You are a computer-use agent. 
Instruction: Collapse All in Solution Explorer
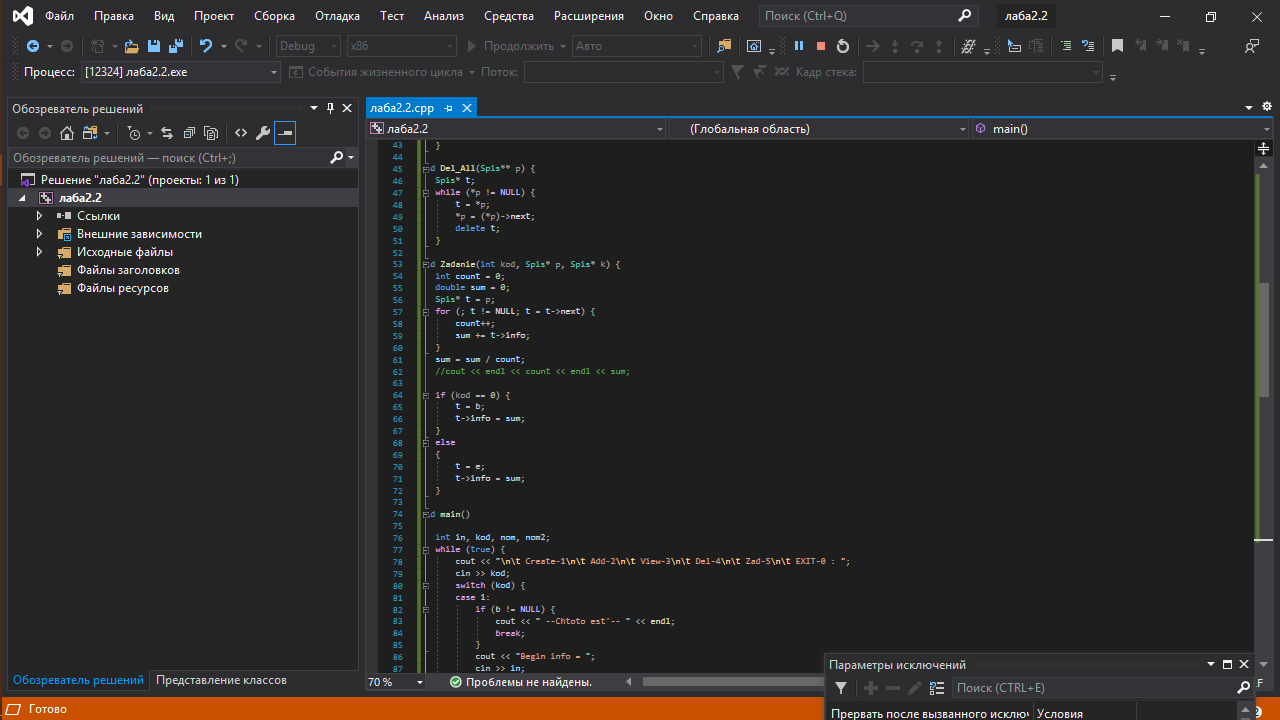point(189,133)
